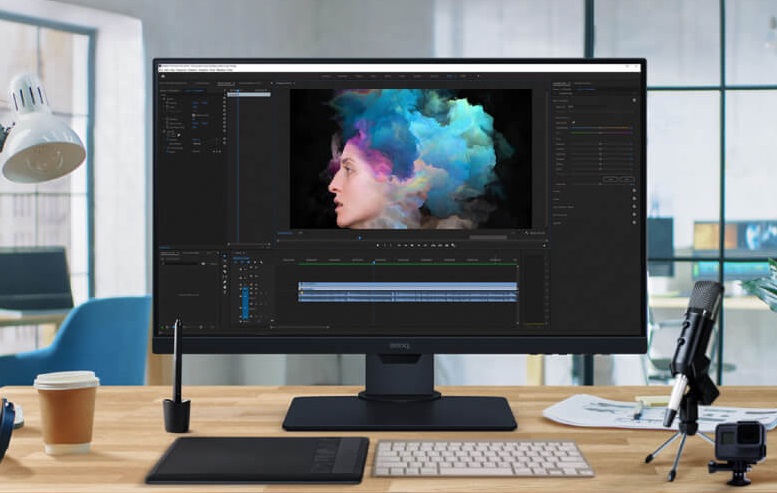Viewport: 777px width, 493px height.
Task: Click the Lift button in Program Monitor
Action: (x=433, y=245)
